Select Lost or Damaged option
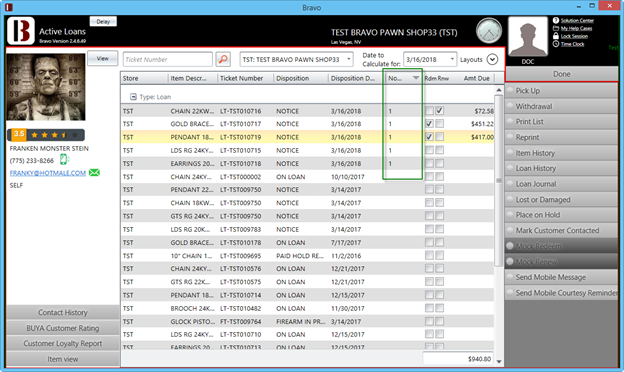This screenshot has height=372, width=624. (x=562, y=199)
